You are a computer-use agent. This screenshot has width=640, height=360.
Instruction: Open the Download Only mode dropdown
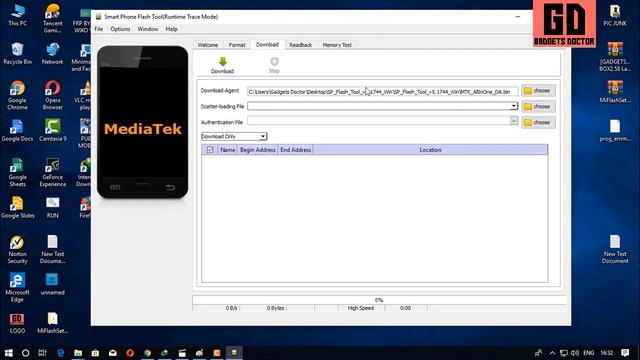click(x=234, y=136)
